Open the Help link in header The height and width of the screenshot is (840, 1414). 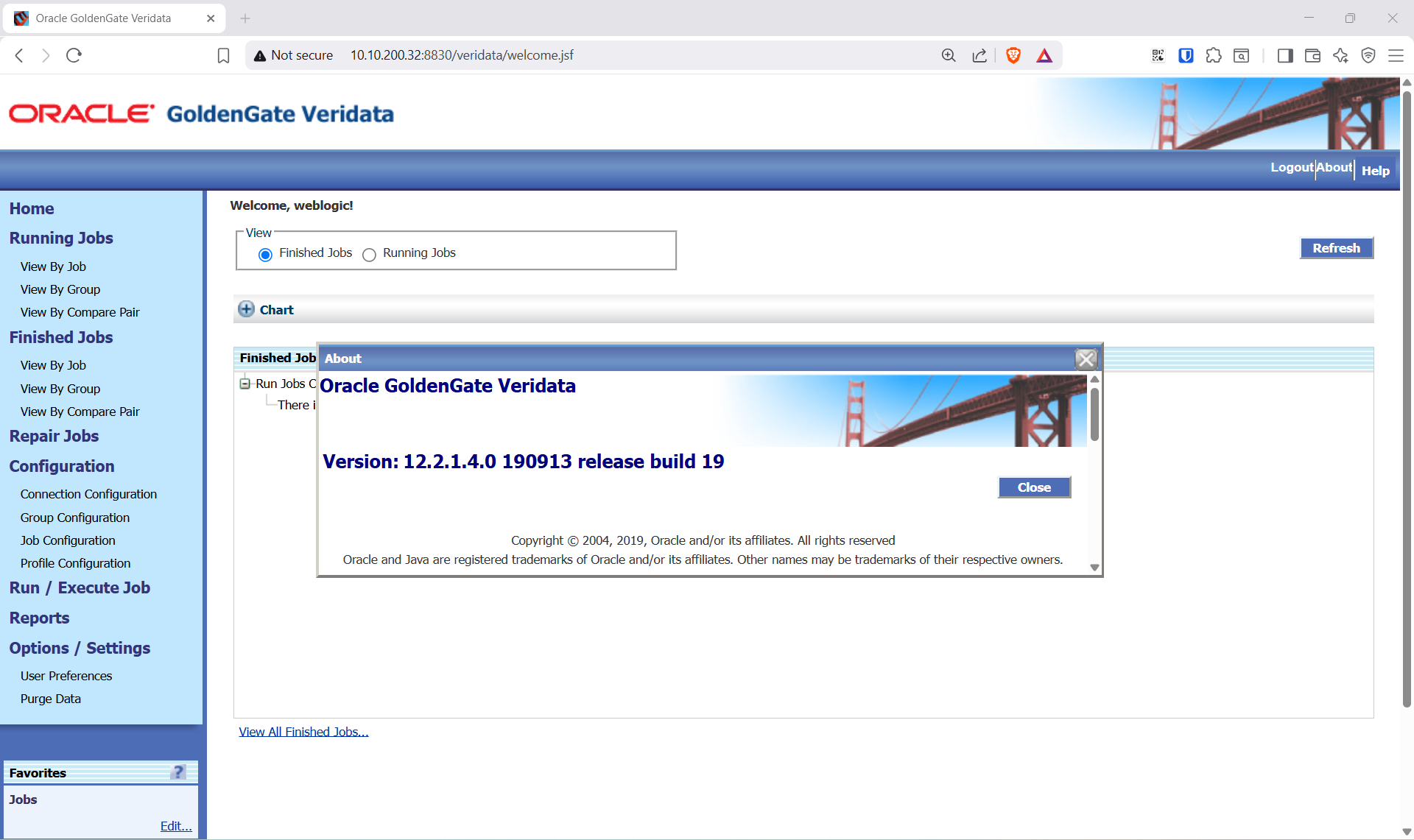[x=1376, y=171]
